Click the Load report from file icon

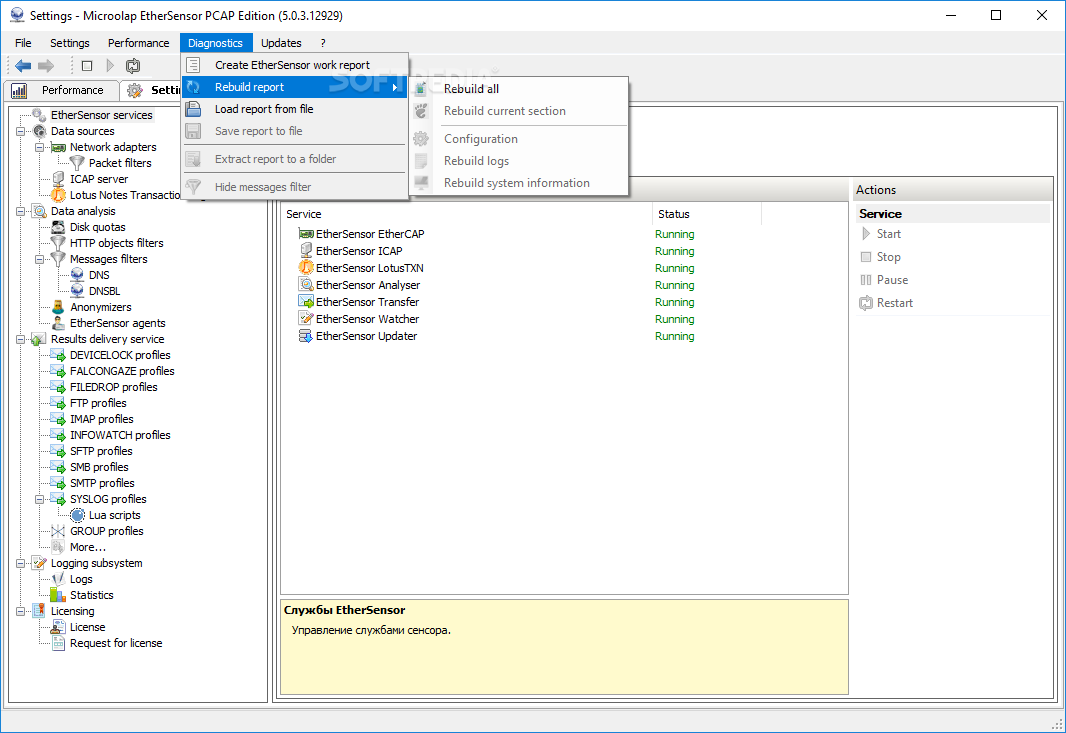[193, 109]
